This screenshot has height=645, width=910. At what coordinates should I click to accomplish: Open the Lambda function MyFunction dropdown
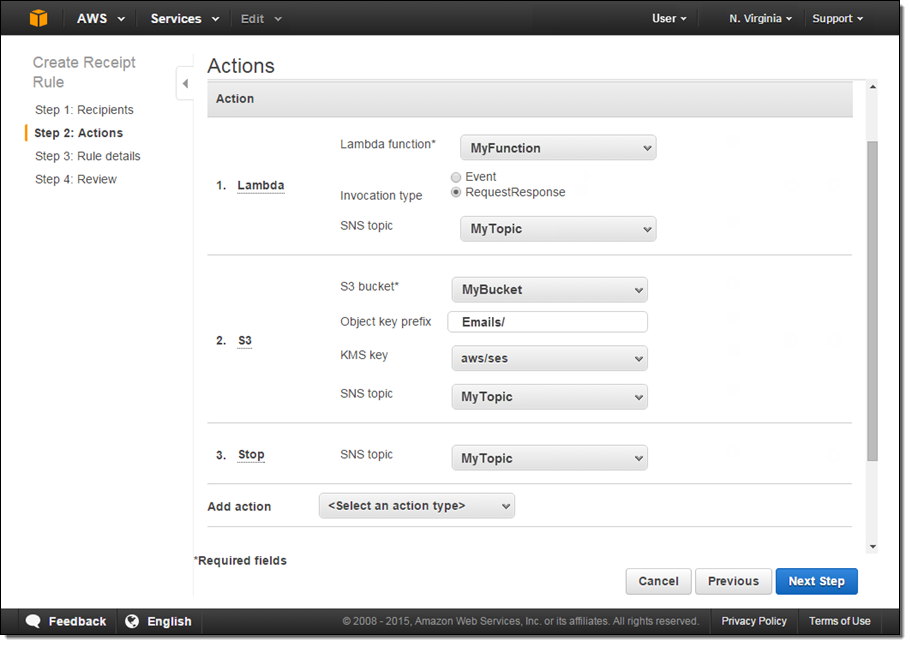click(x=557, y=148)
